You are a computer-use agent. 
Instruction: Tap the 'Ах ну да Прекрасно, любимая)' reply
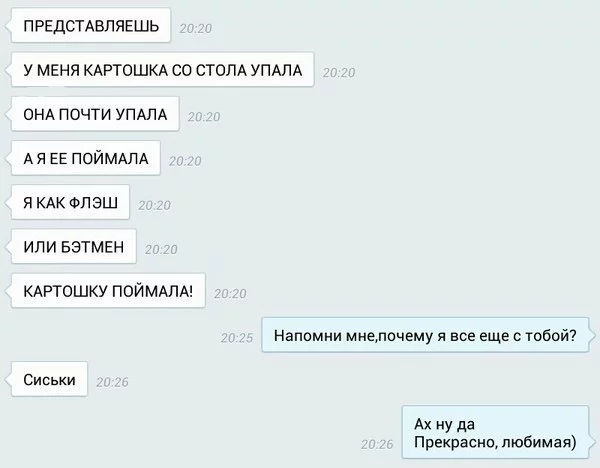click(495, 432)
